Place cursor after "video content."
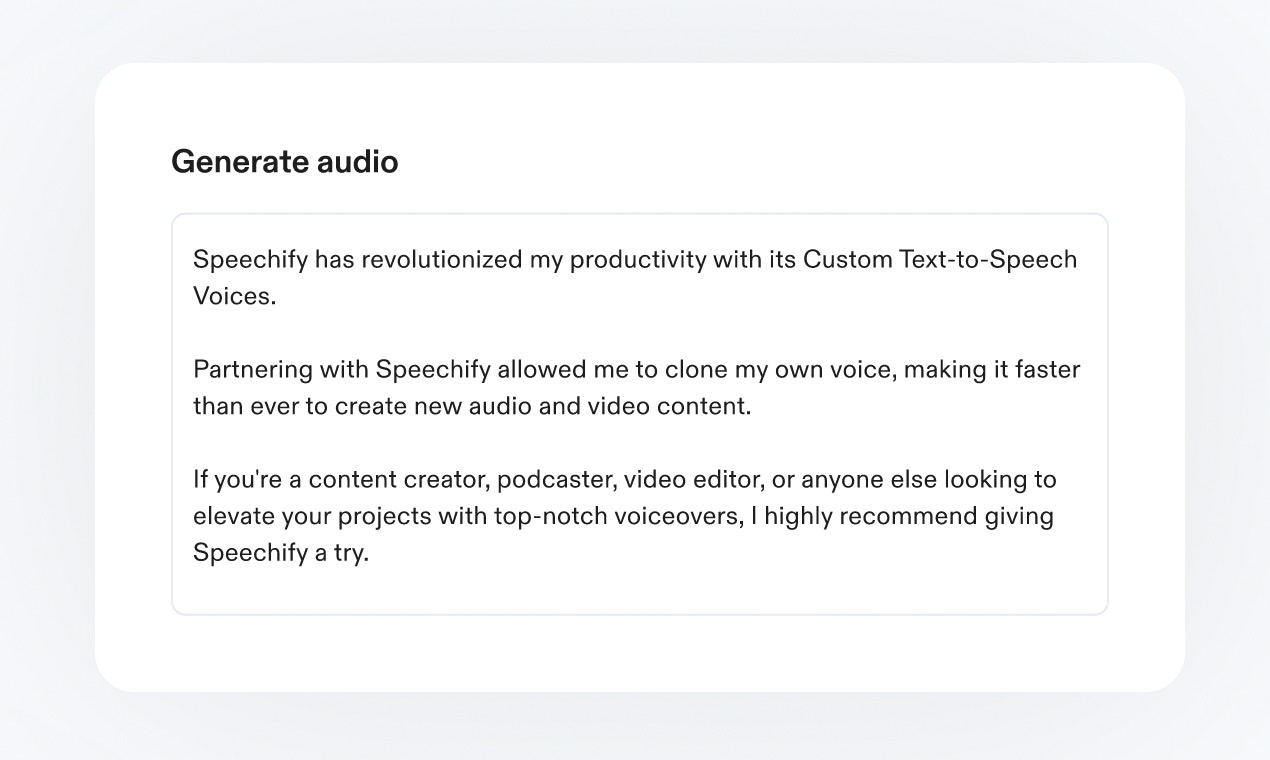The width and height of the screenshot is (1270, 760). 752,407
